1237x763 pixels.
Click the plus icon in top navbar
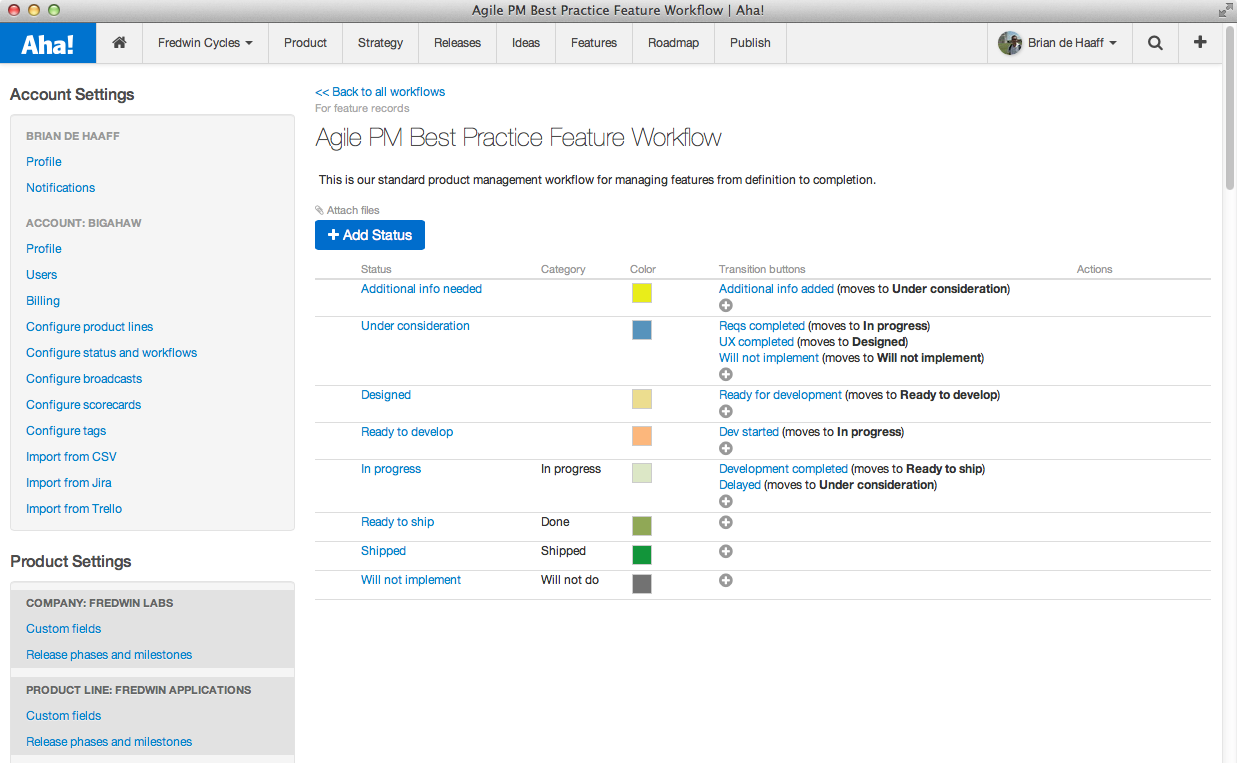pyautogui.click(x=1200, y=43)
